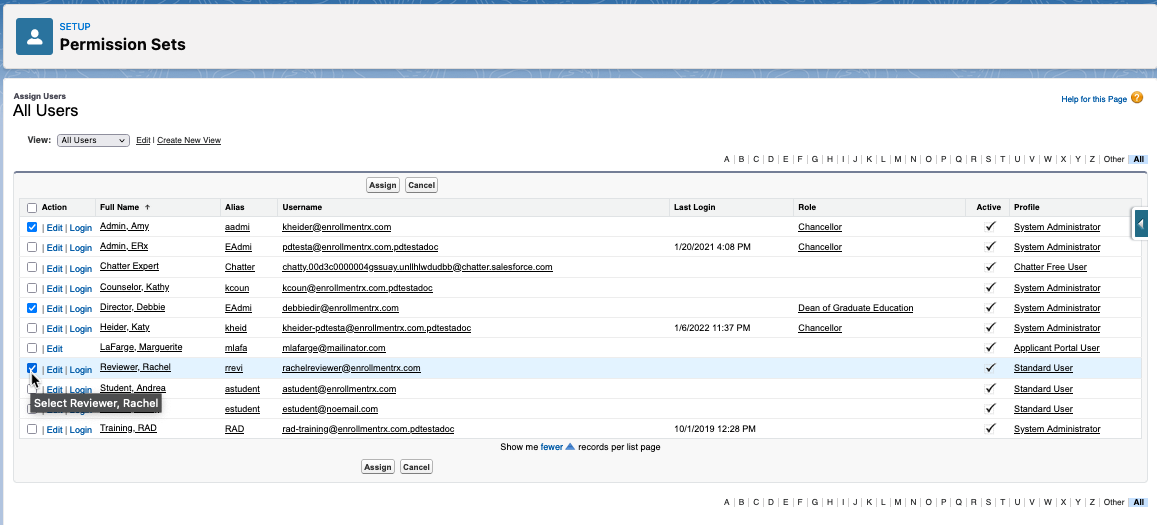1157x525 pixels.
Task: Click the top Assign button
Action: click(x=382, y=185)
